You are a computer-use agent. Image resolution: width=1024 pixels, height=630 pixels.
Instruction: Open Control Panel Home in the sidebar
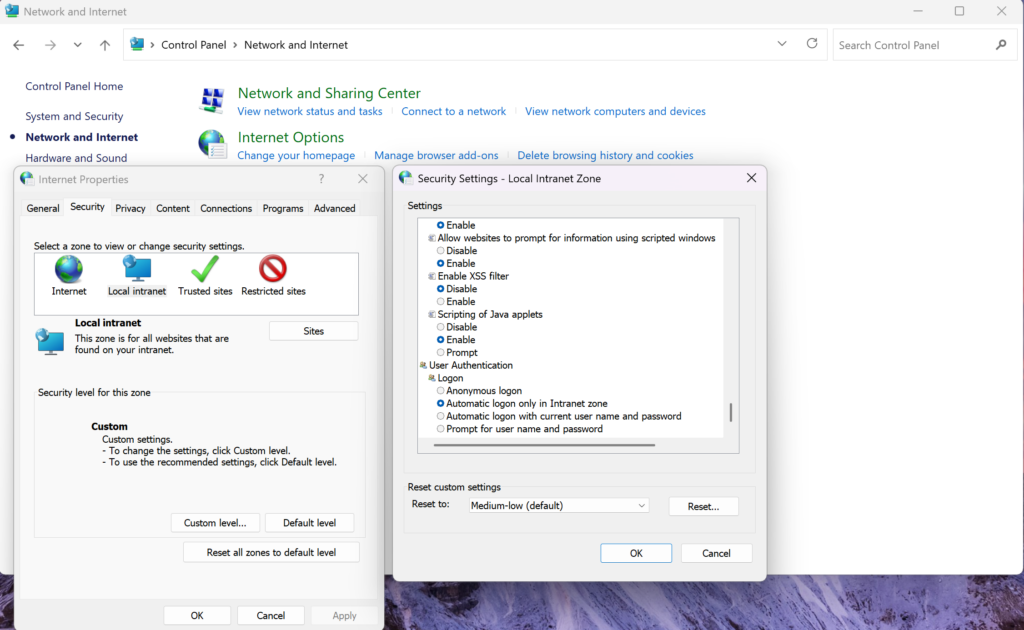pyautogui.click(x=74, y=86)
